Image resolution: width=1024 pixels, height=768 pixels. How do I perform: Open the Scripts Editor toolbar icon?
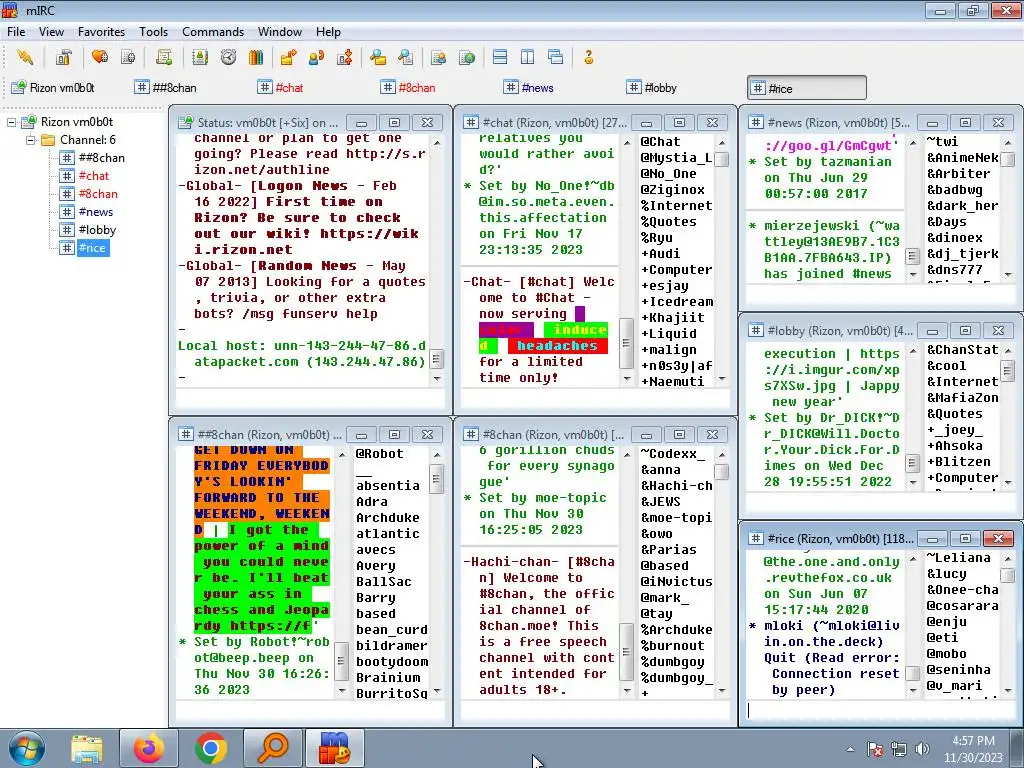[163, 57]
